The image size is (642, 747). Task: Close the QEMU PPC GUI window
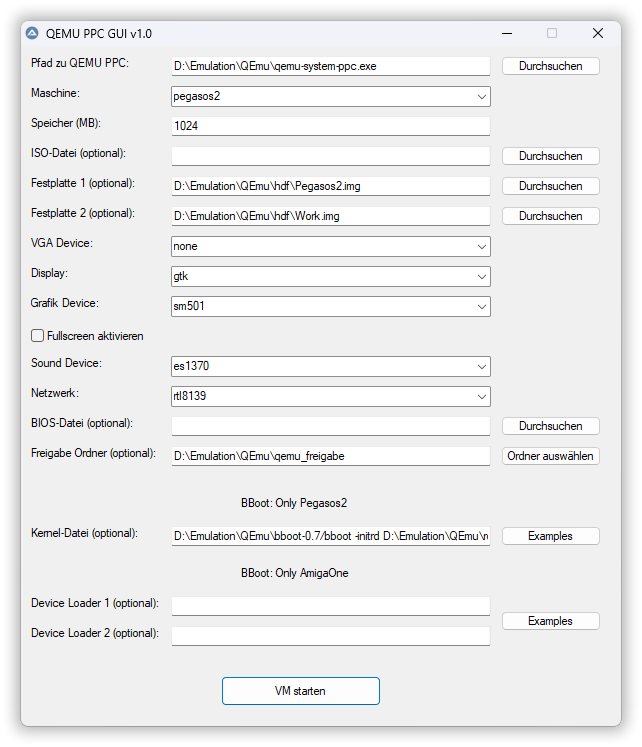(x=597, y=33)
